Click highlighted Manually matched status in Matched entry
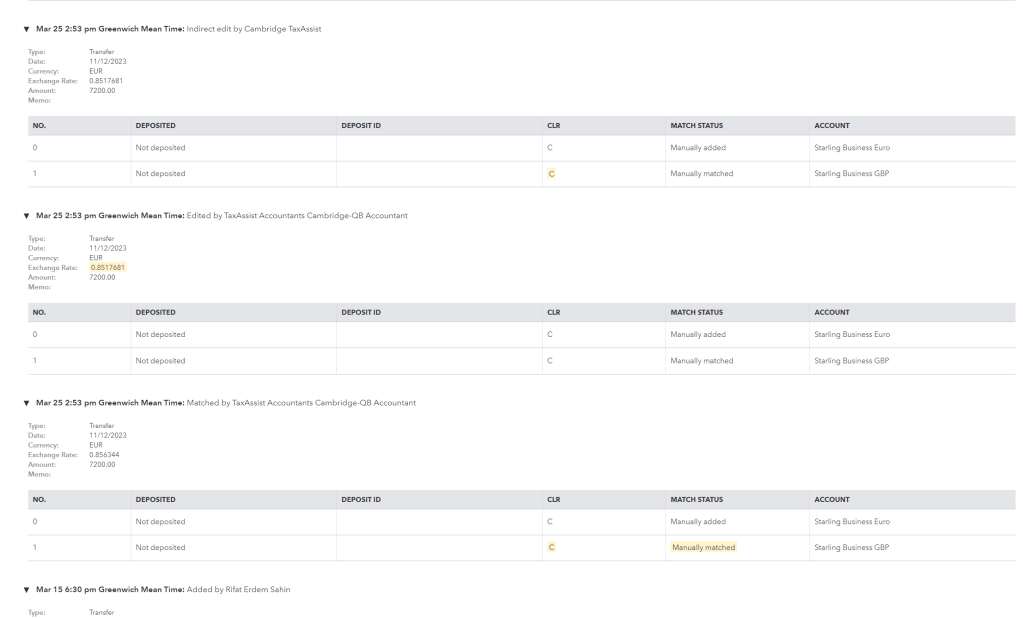Viewport: 1023px width, 618px height. click(x=703, y=548)
